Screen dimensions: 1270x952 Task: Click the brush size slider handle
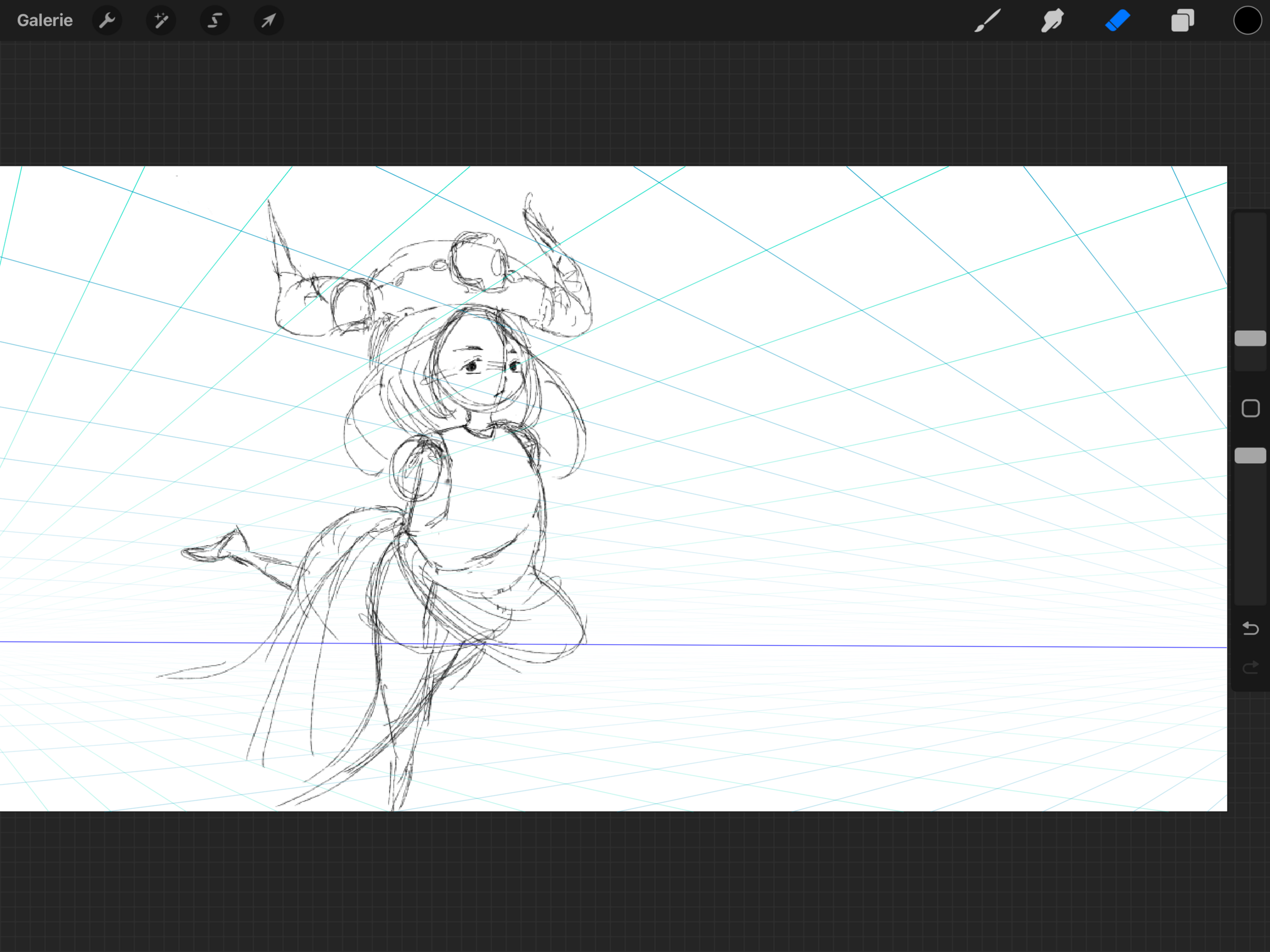[x=1250, y=338]
